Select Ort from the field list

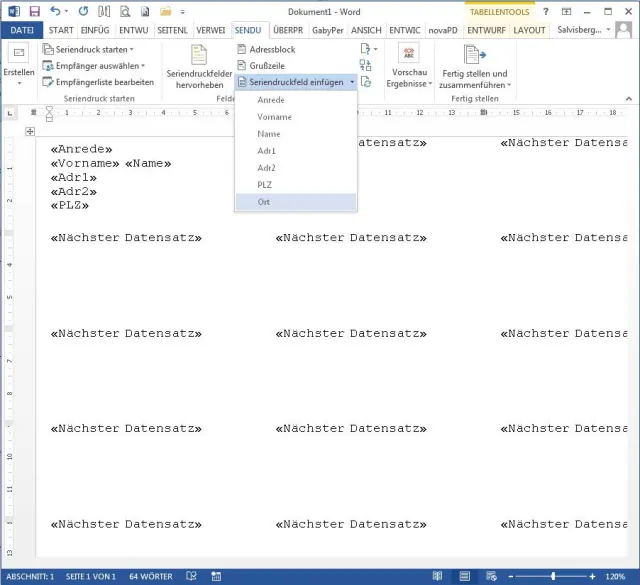point(264,202)
